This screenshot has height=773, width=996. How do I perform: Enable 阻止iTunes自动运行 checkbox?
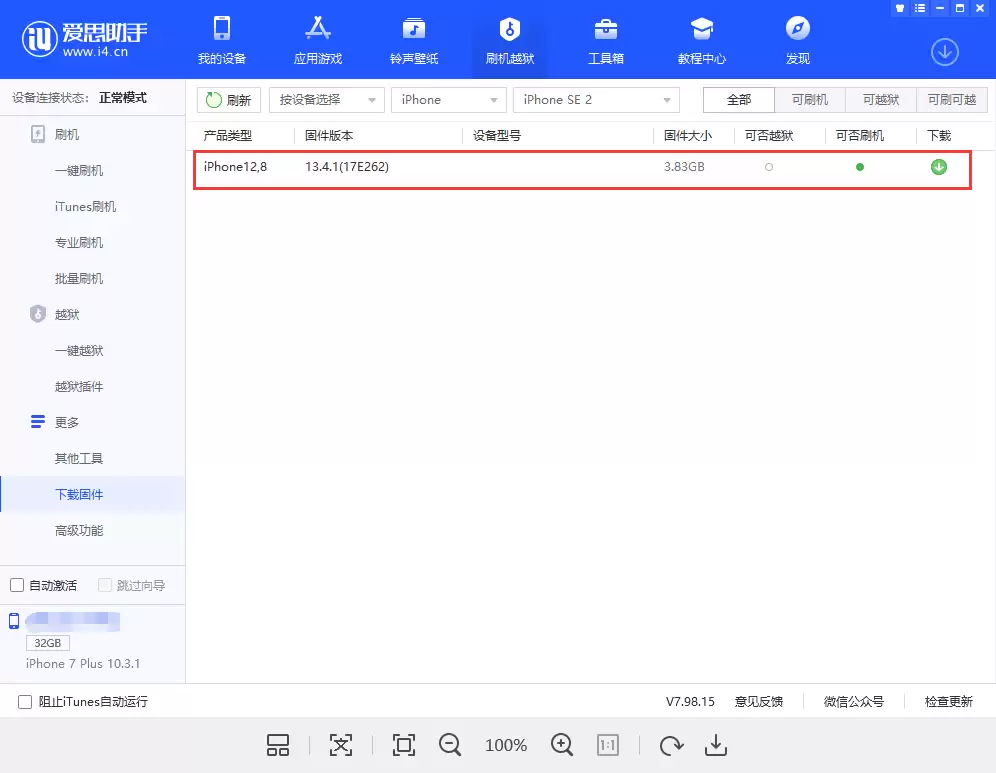[x=25, y=702]
